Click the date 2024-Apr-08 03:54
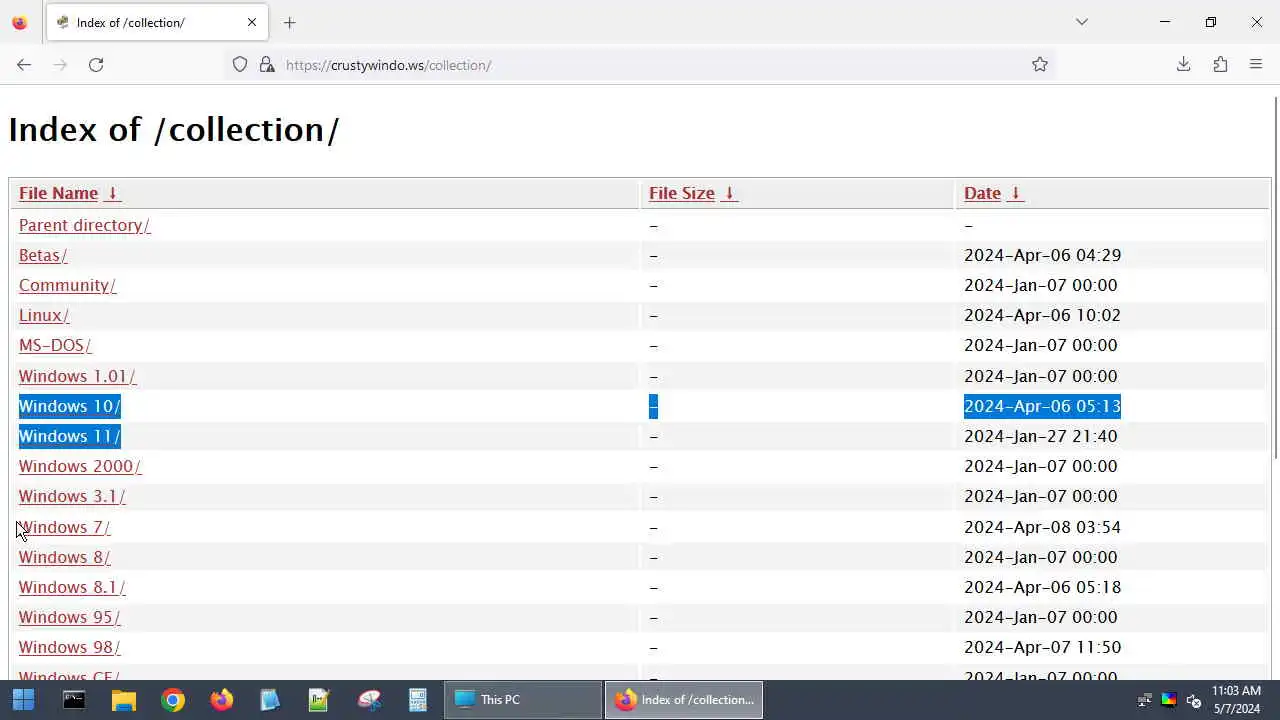Image resolution: width=1280 pixels, height=720 pixels. coord(1042,527)
